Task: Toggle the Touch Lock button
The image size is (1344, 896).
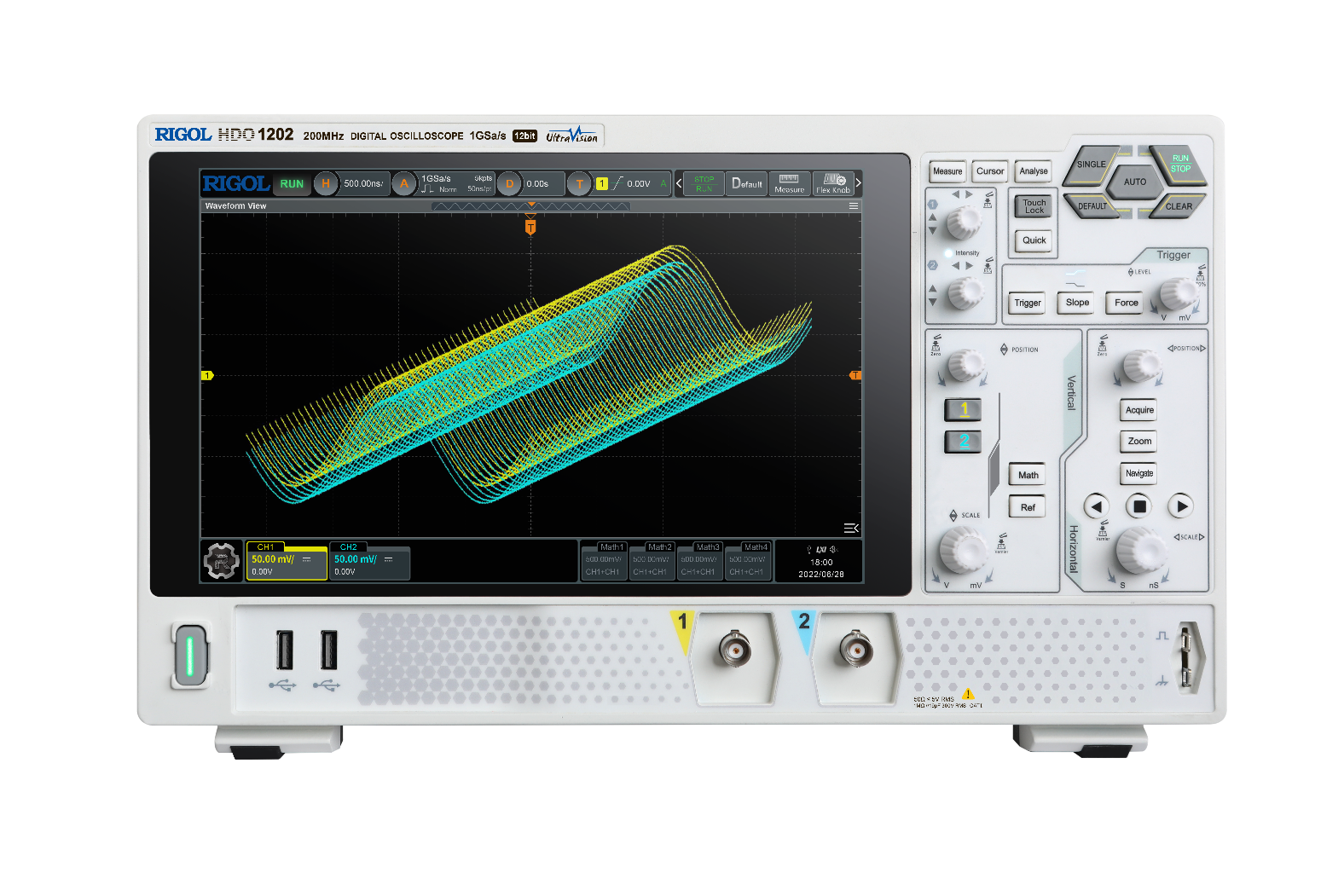Action: pos(1034,206)
